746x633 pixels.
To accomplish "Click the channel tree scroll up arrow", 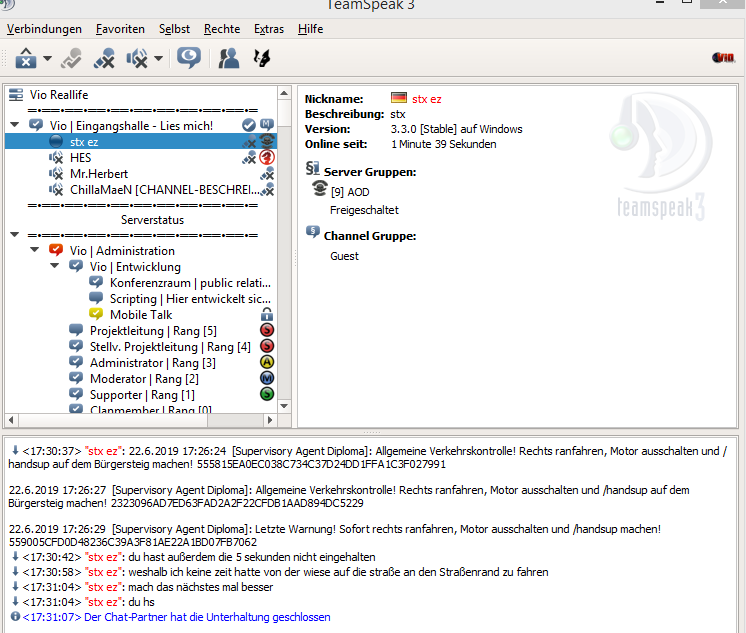I will 284,93.
